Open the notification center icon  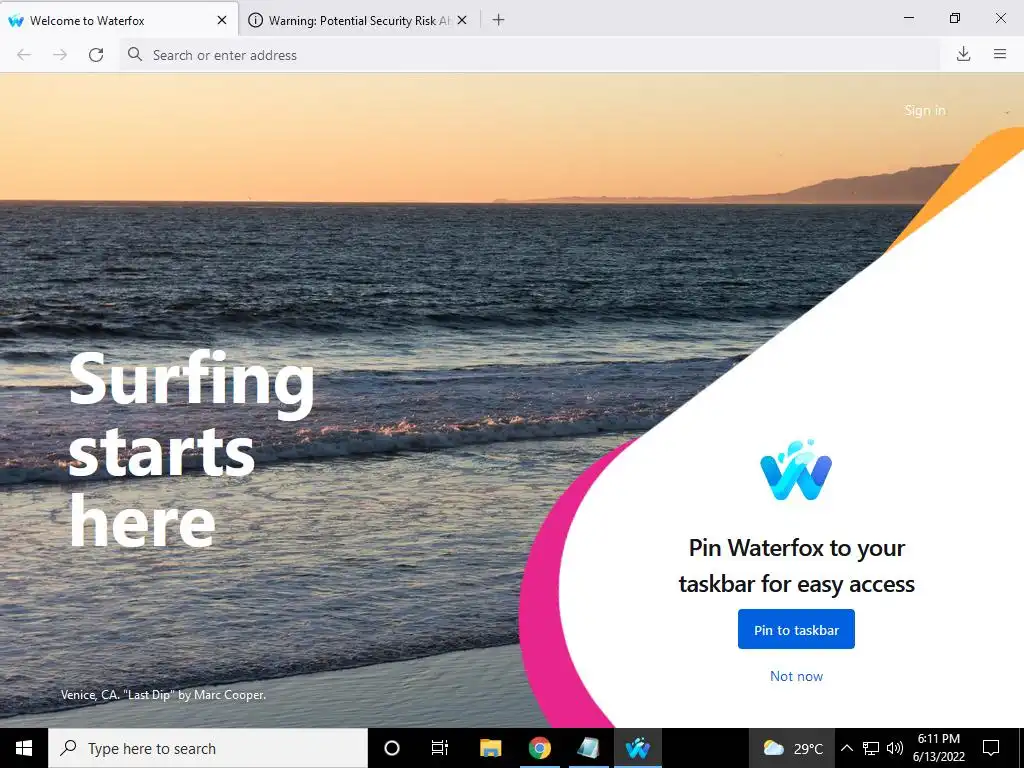point(991,748)
